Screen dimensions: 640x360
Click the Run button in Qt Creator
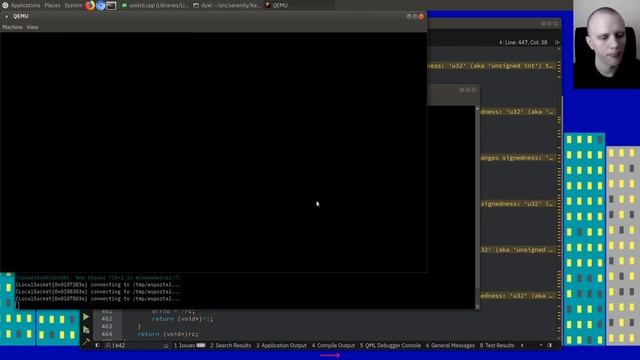86,317
